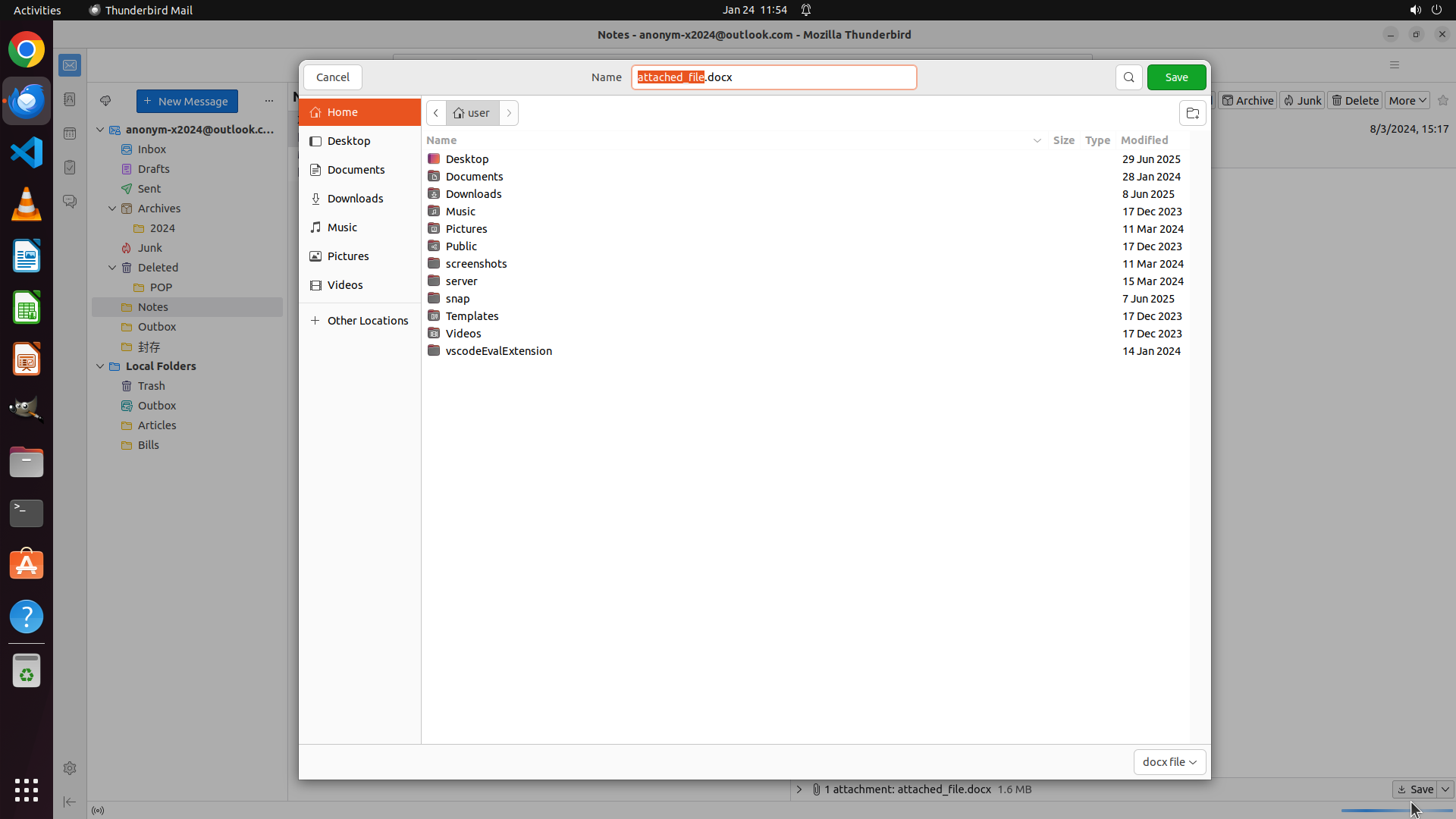The height and width of the screenshot is (819, 1456).
Task: Open the LibreOffice Impress dock icon
Action: [27, 359]
